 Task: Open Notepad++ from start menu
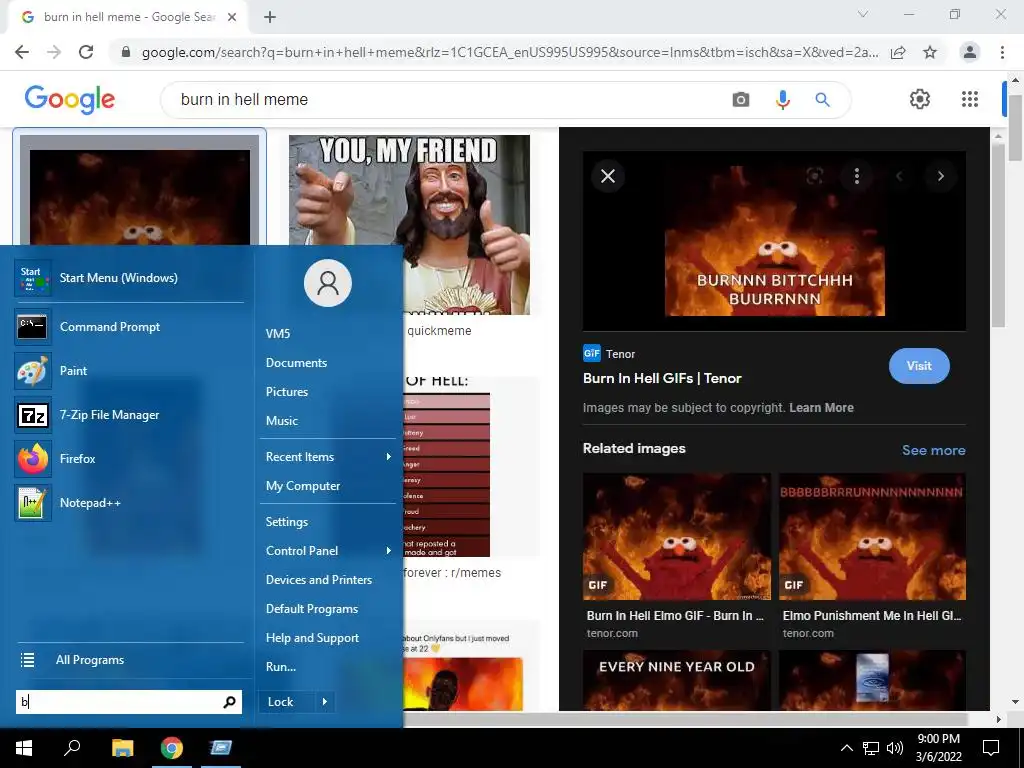[x=129, y=503]
